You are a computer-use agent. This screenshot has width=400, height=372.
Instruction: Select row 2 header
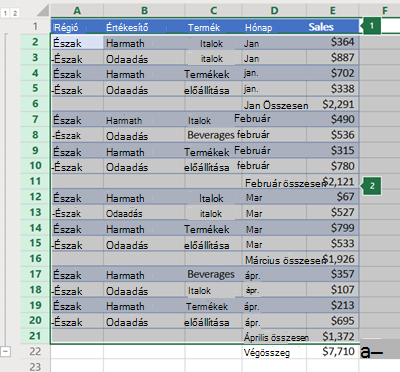point(35,42)
